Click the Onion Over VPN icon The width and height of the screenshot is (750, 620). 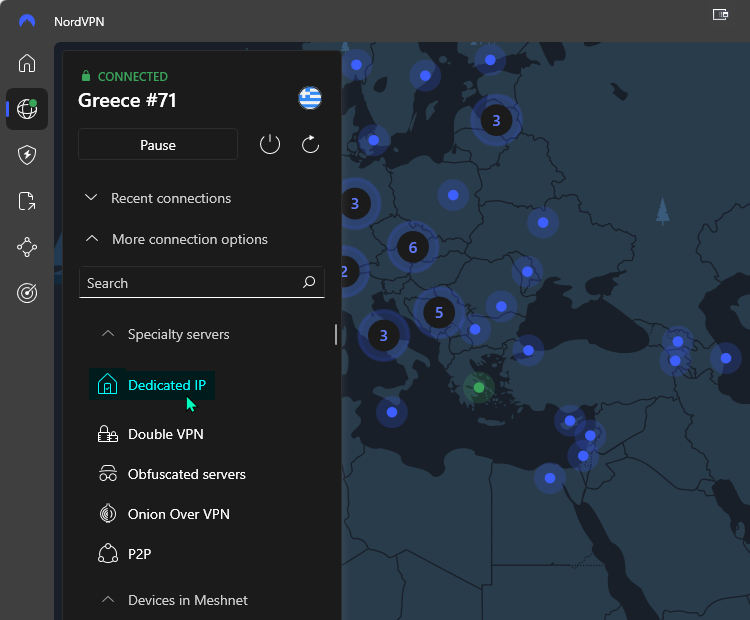[108, 514]
